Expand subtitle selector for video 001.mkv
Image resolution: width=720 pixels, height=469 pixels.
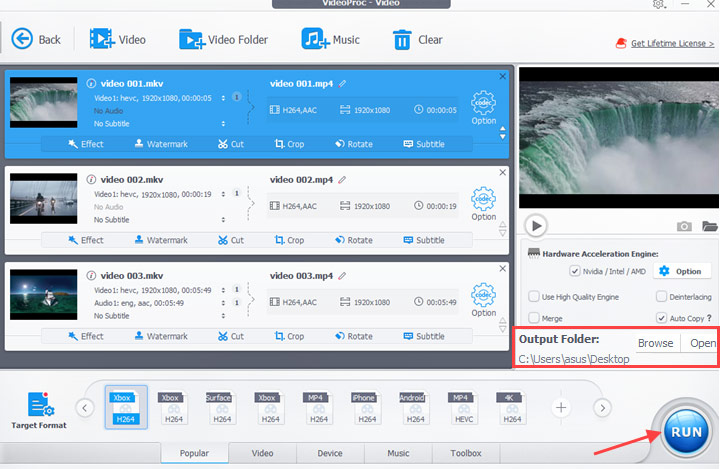coord(223,124)
